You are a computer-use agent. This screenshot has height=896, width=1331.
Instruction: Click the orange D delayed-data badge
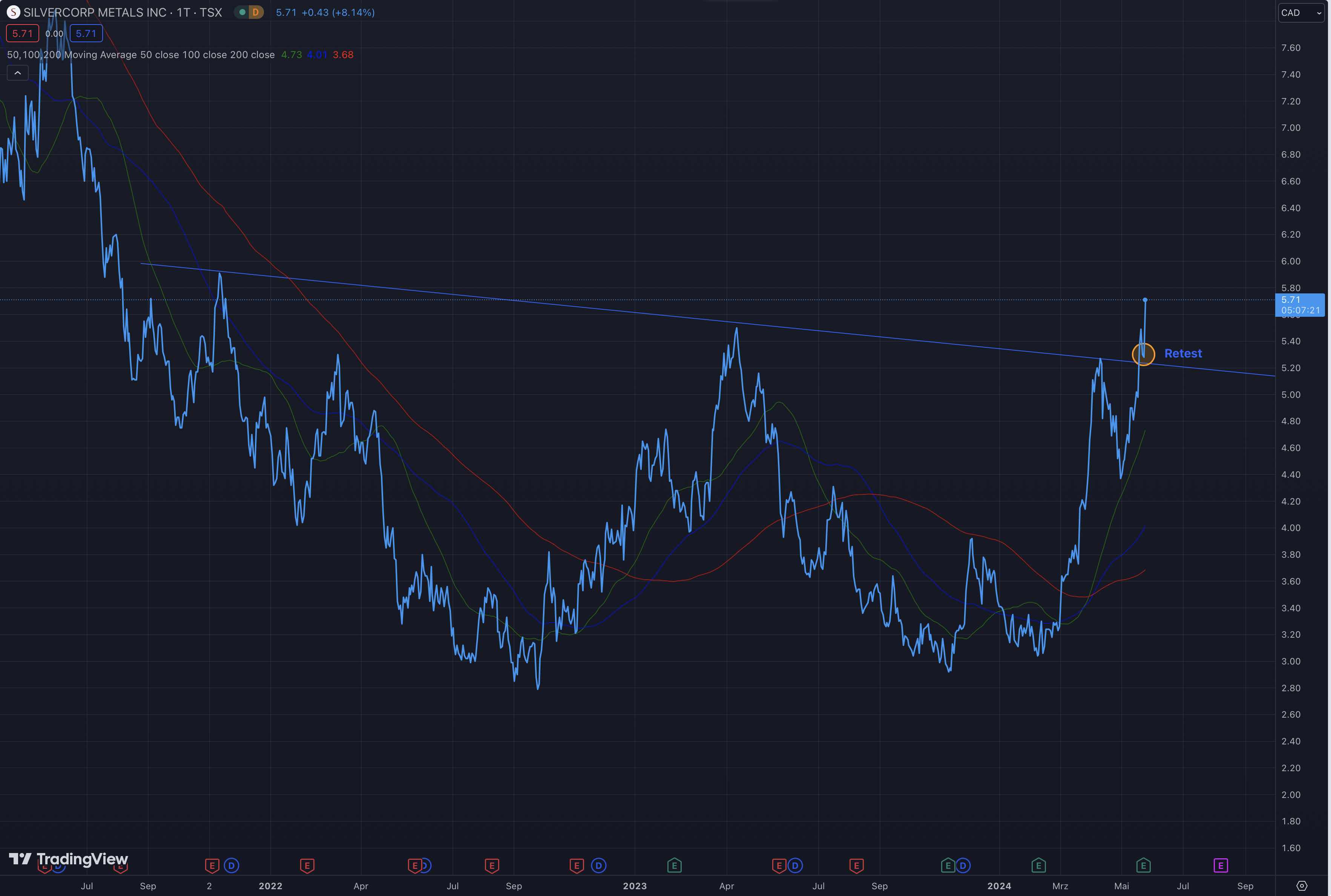[255, 12]
